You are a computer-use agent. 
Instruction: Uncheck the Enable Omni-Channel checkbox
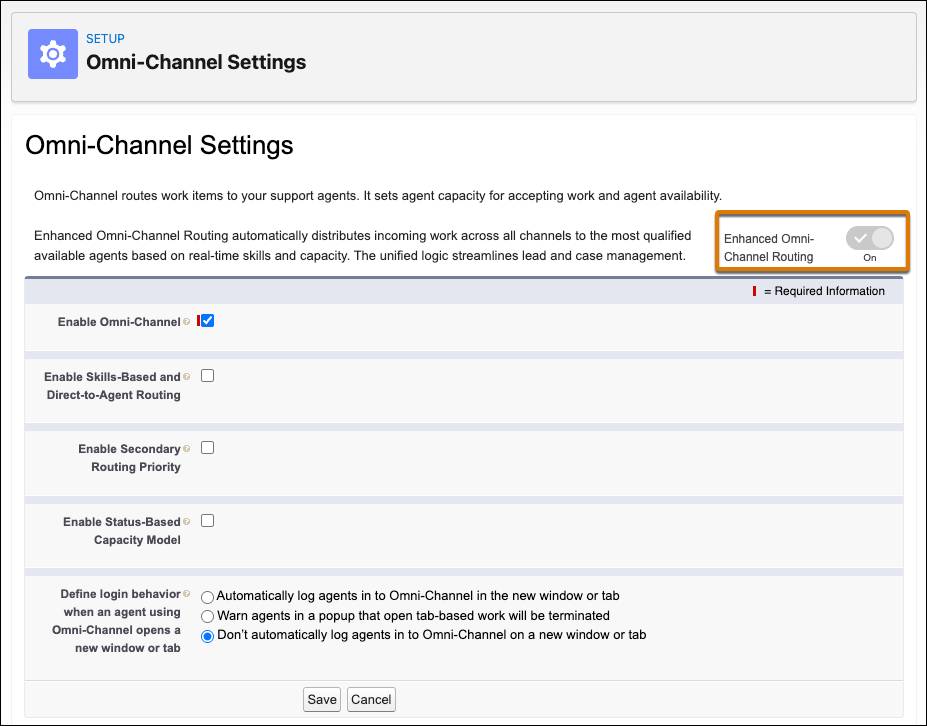point(208,321)
